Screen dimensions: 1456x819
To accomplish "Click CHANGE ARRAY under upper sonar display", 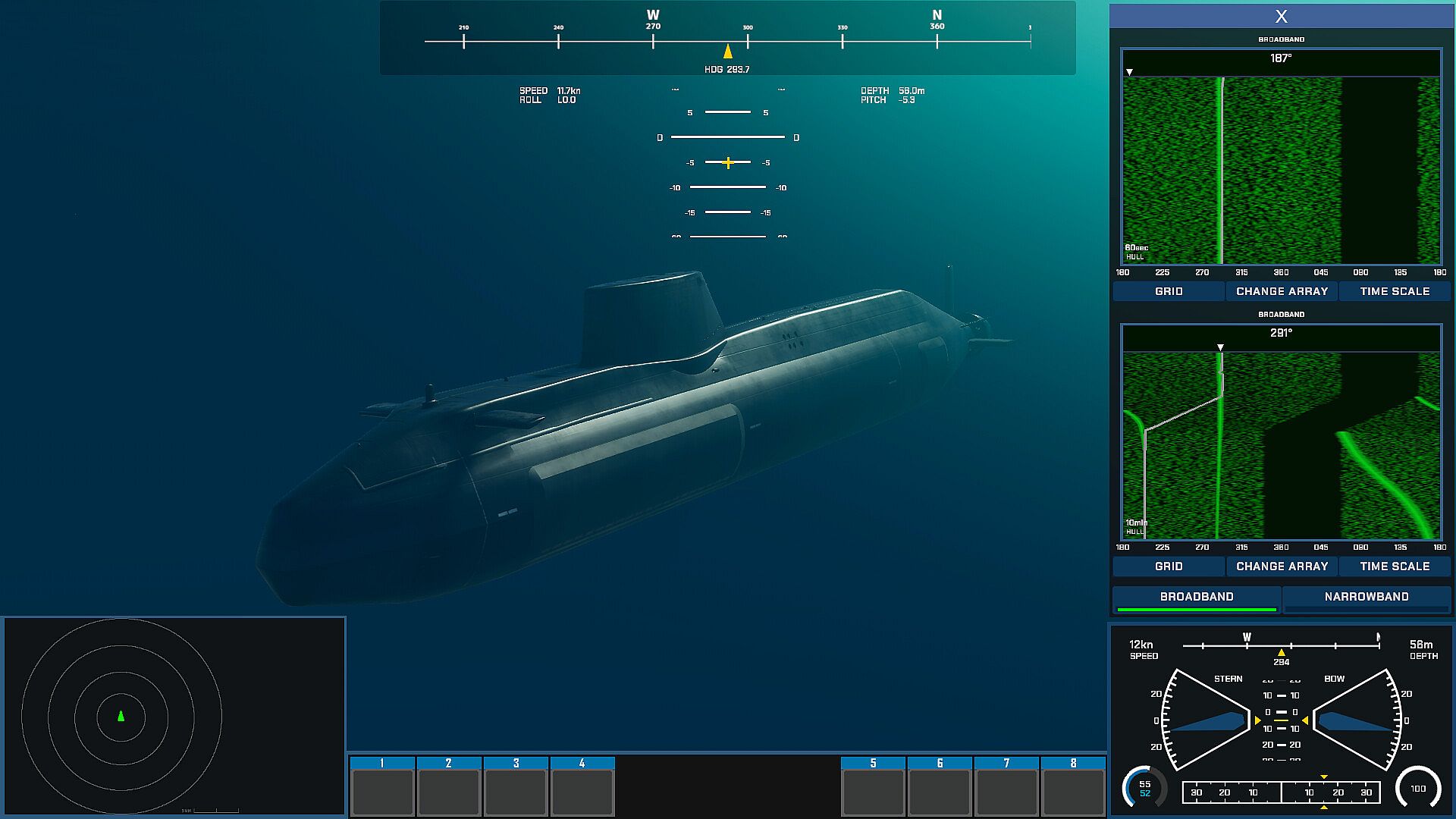I will click(x=1282, y=291).
